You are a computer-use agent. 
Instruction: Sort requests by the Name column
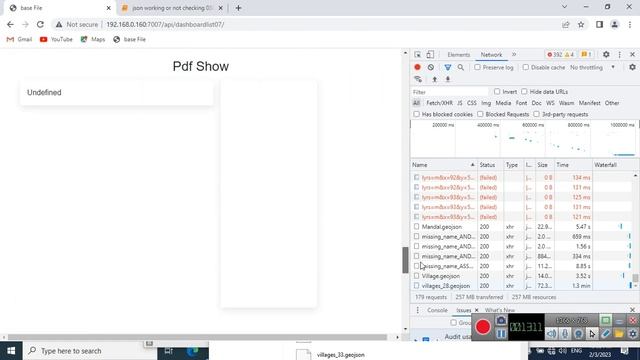pyautogui.click(x=443, y=165)
